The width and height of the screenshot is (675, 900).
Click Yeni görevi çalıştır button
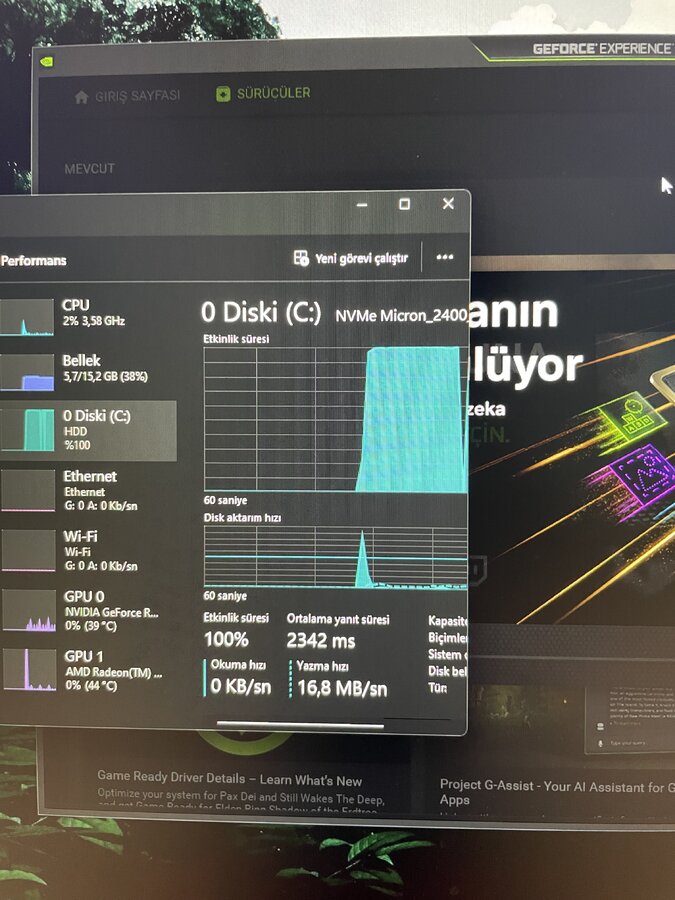pos(351,258)
